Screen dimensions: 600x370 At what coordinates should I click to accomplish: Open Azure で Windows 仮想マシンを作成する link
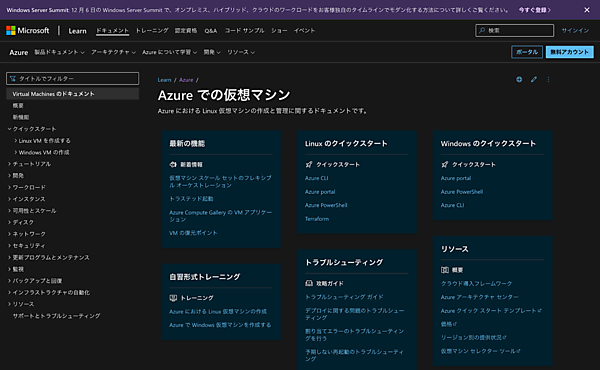pos(220,325)
